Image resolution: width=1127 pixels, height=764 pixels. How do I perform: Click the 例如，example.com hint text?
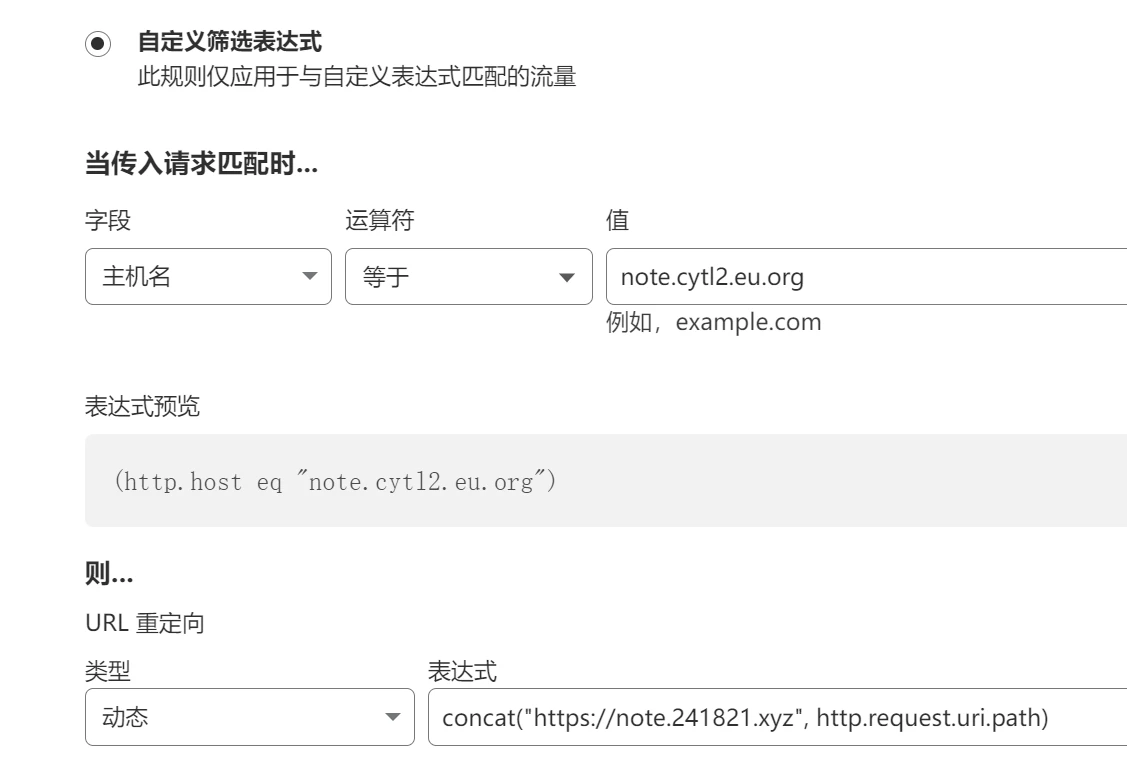714,323
